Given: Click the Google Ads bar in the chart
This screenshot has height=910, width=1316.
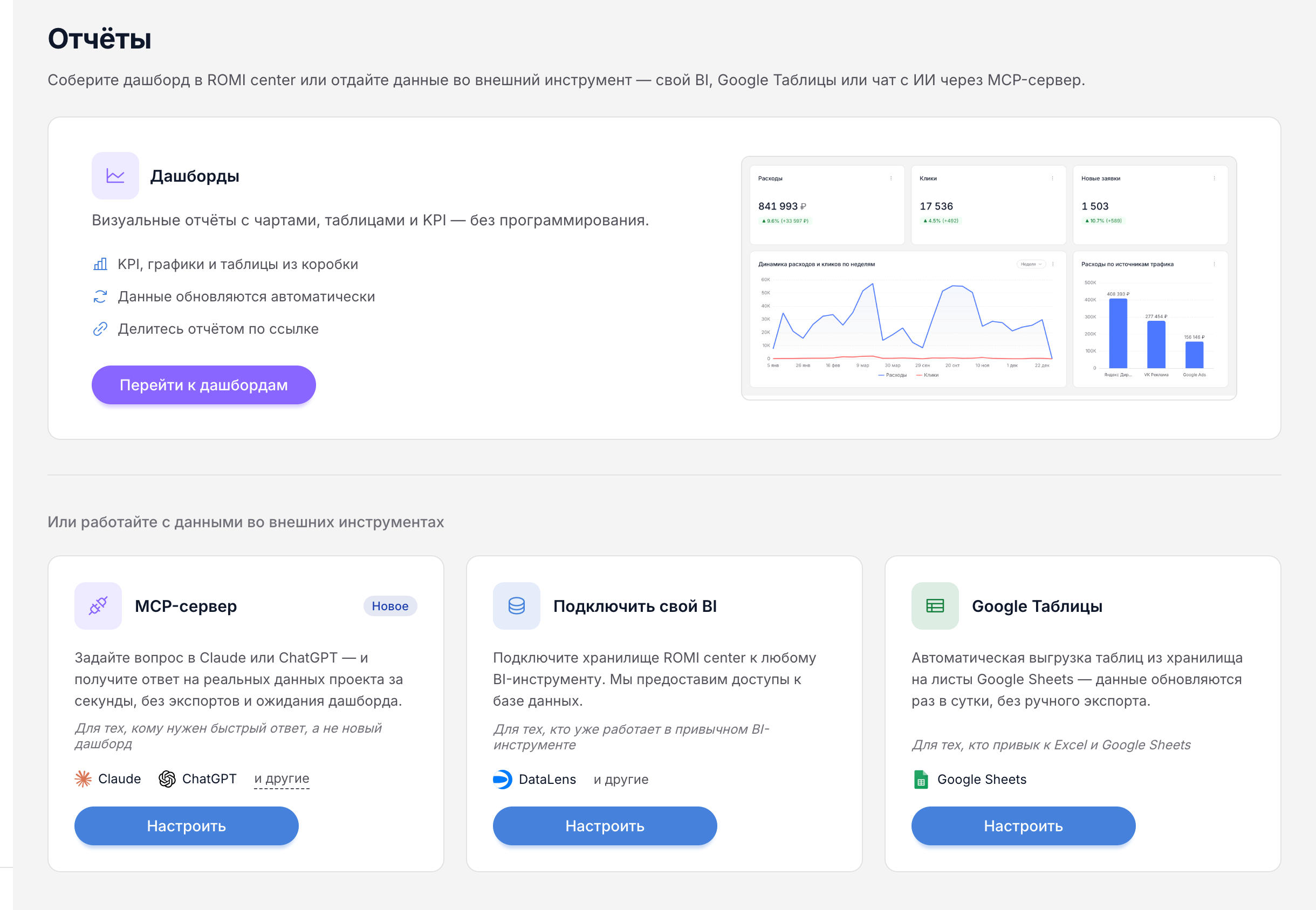Looking at the screenshot, I should pos(1195,355).
